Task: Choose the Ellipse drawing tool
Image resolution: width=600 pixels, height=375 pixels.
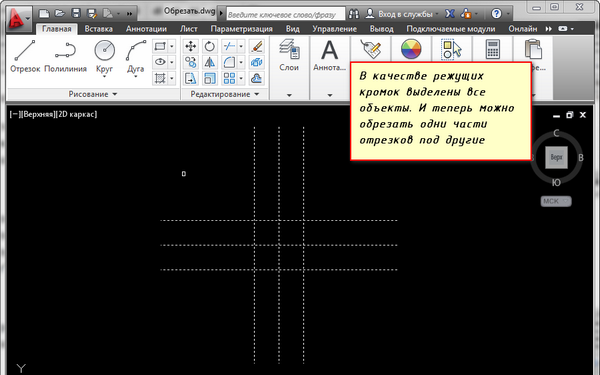Action: click(160, 62)
